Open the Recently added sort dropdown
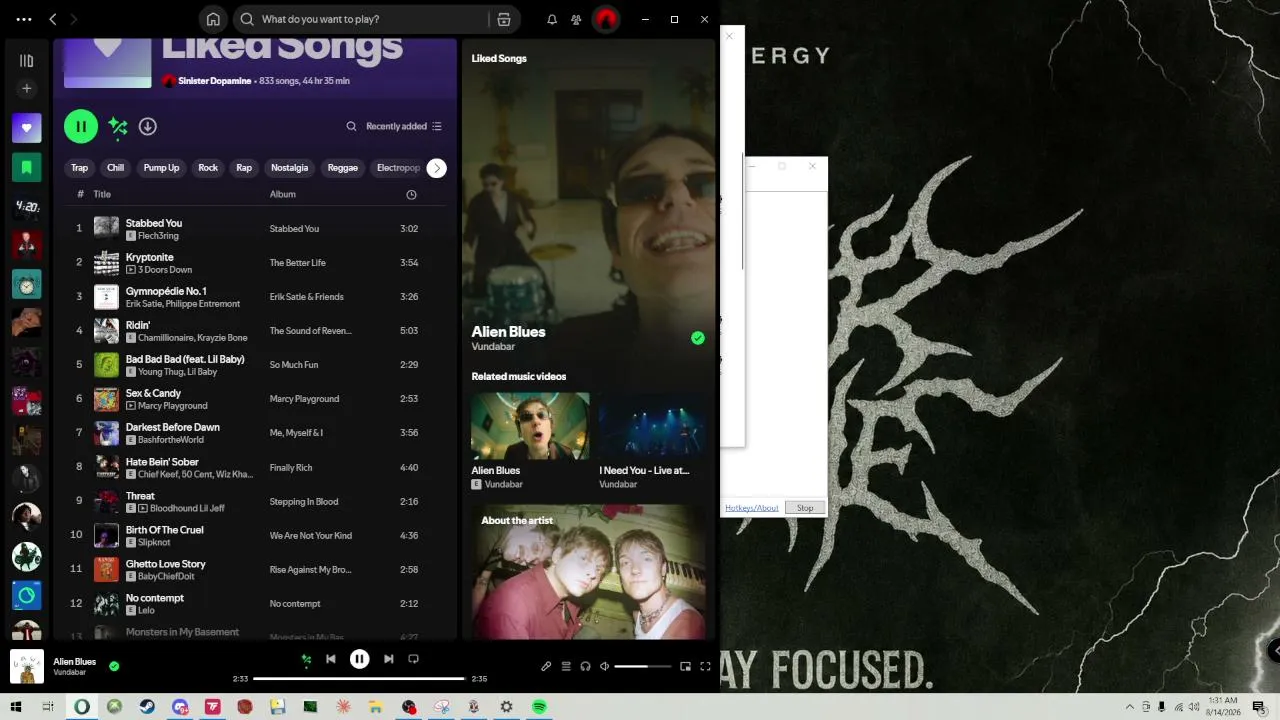 (x=404, y=126)
